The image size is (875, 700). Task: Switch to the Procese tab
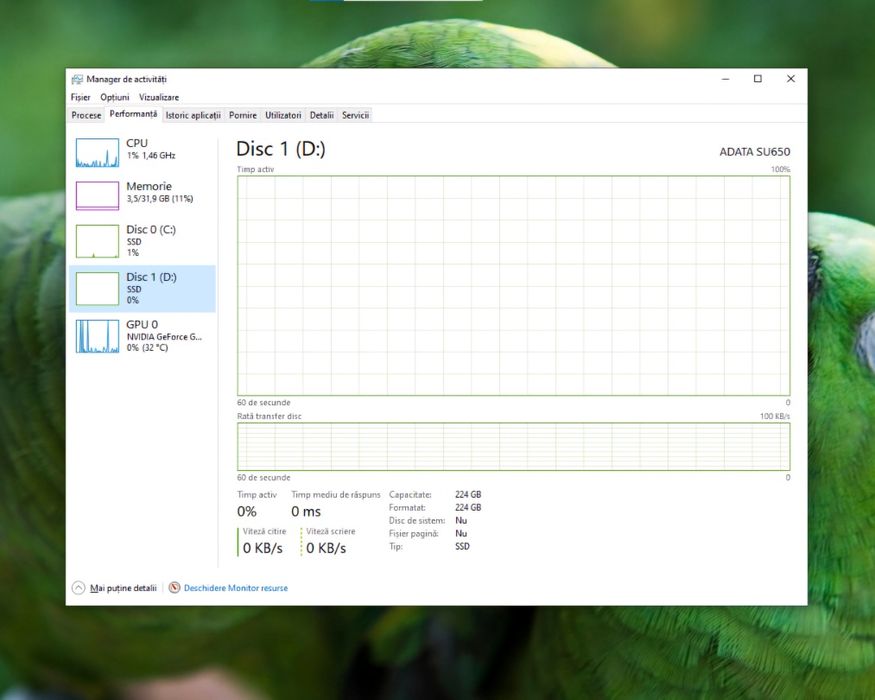pos(86,115)
